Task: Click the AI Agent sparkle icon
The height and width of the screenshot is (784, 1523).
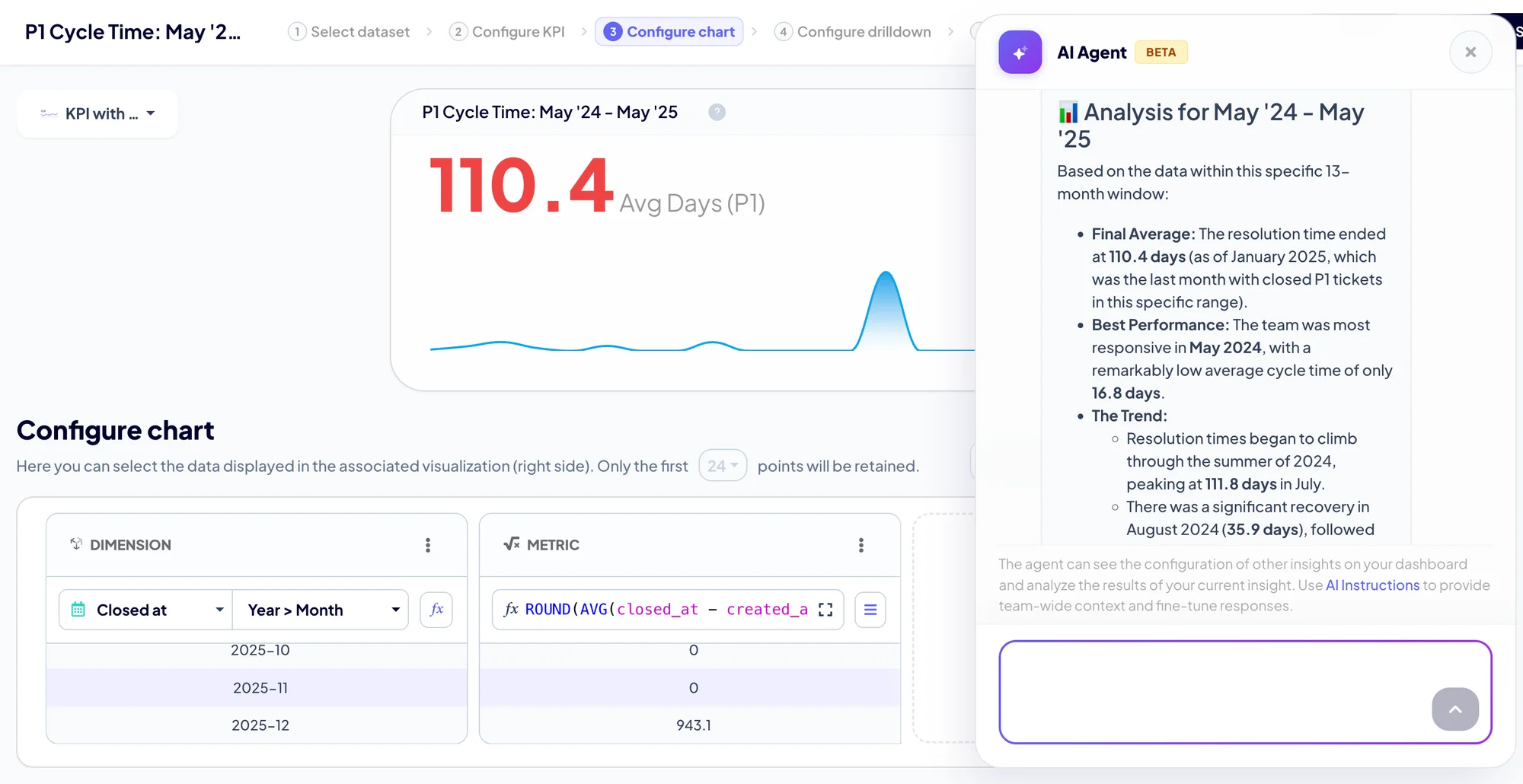Action: tap(1020, 52)
